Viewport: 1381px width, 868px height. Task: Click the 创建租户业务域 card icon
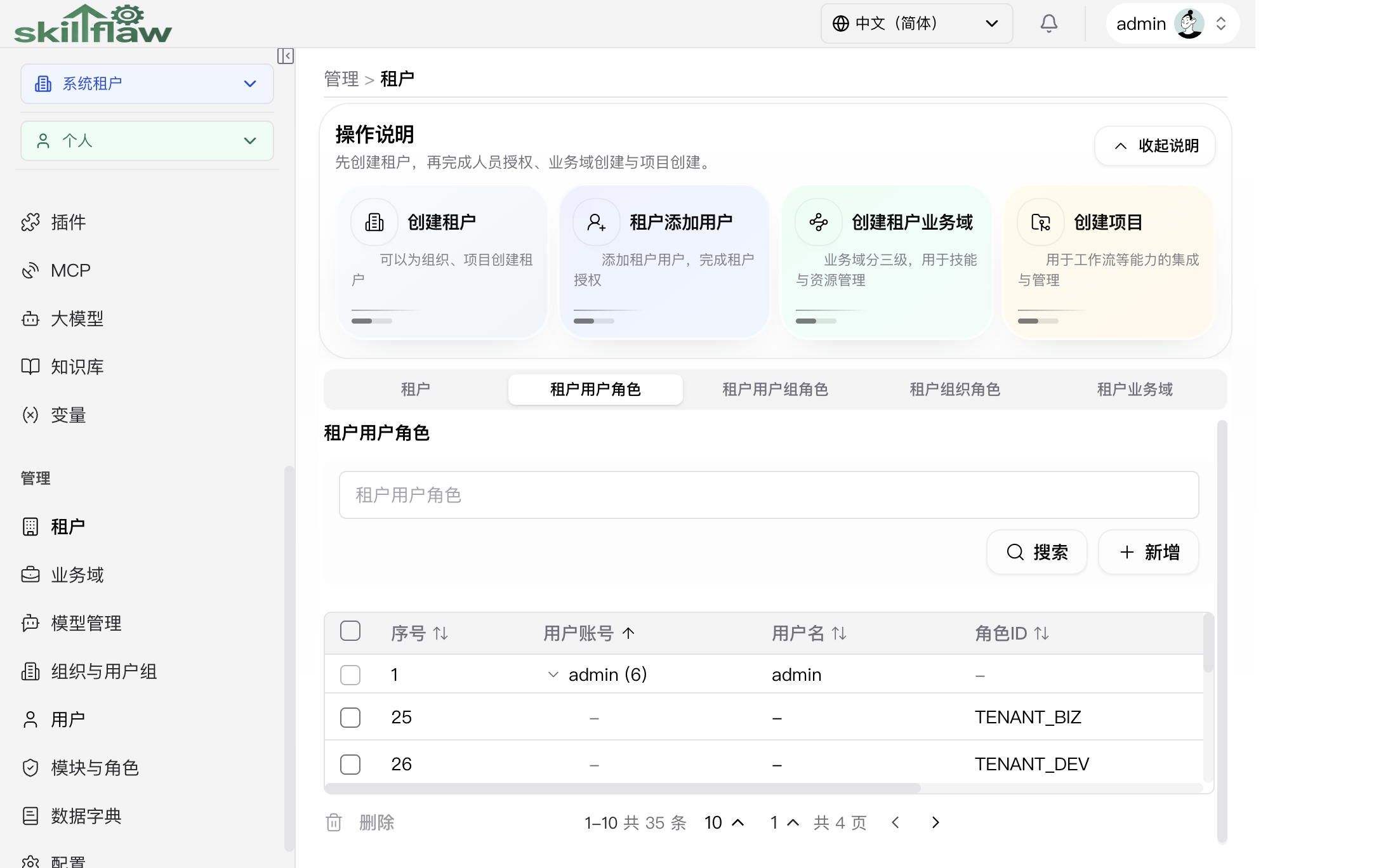click(x=819, y=222)
